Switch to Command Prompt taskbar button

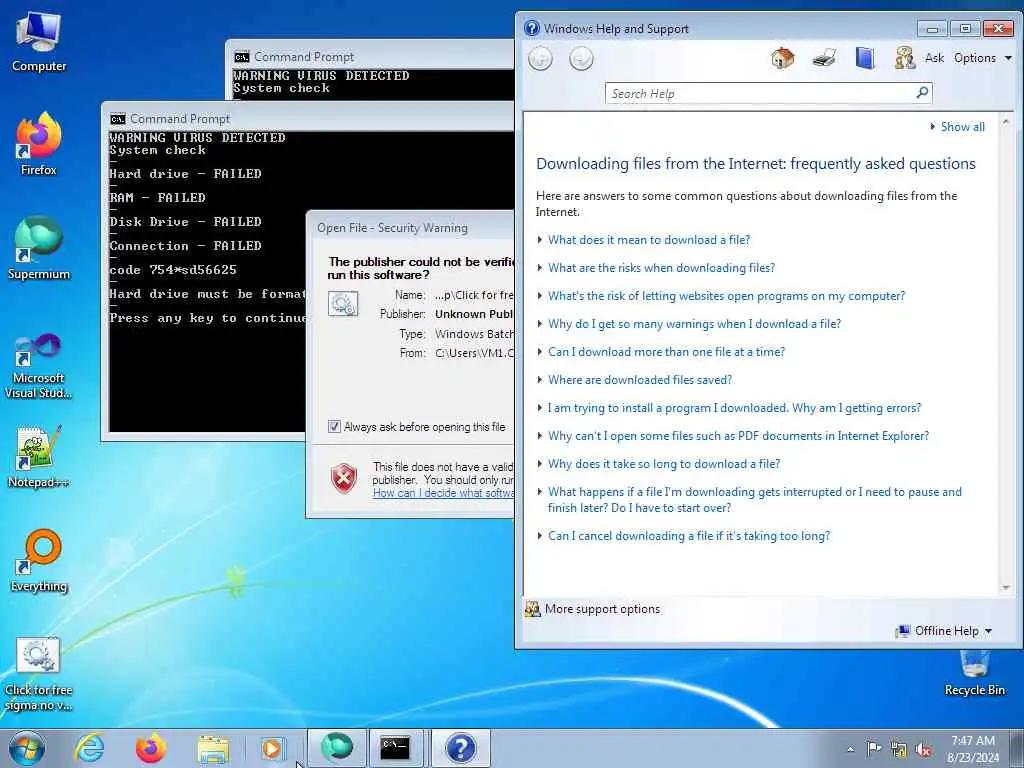coord(396,748)
